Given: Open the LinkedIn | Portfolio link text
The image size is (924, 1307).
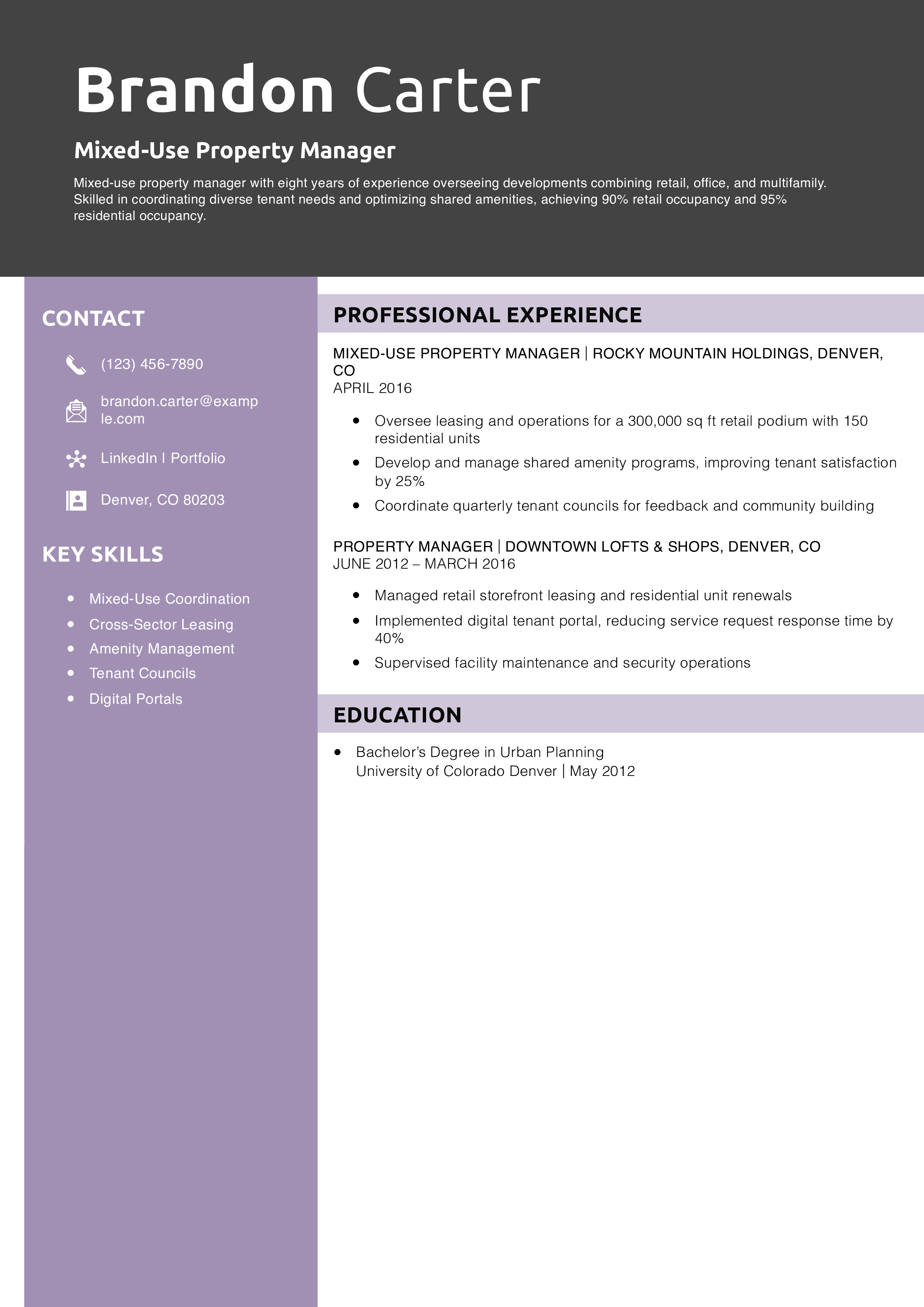Looking at the screenshot, I should (163, 458).
